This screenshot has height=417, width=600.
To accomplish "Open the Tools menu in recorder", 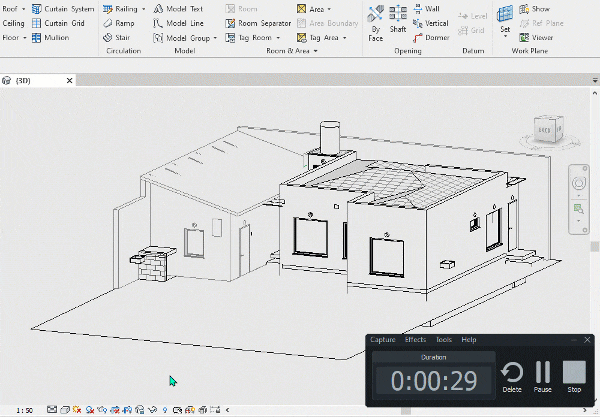I will coord(444,340).
